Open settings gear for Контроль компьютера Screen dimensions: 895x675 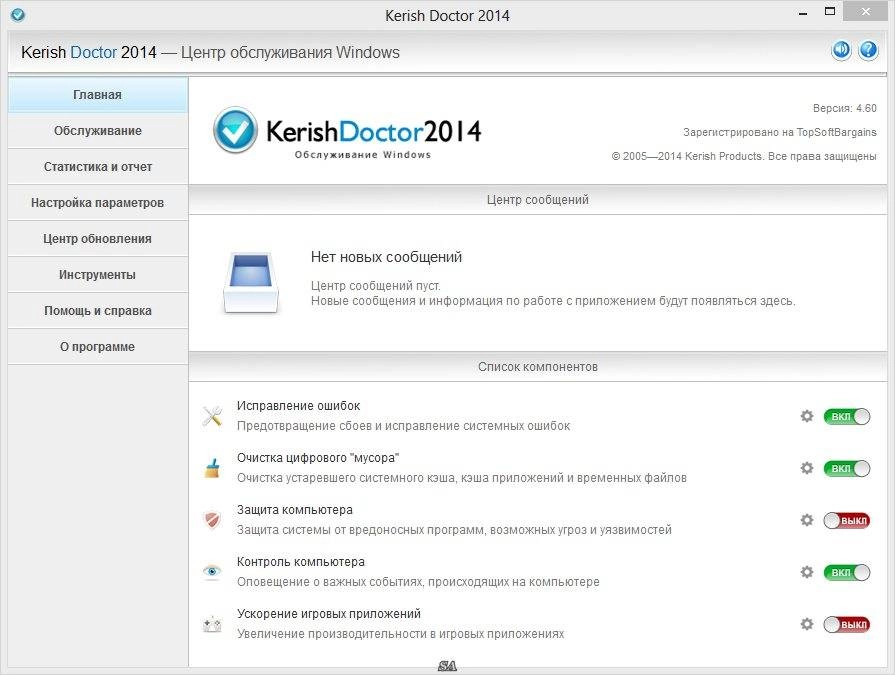click(x=807, y=572)
